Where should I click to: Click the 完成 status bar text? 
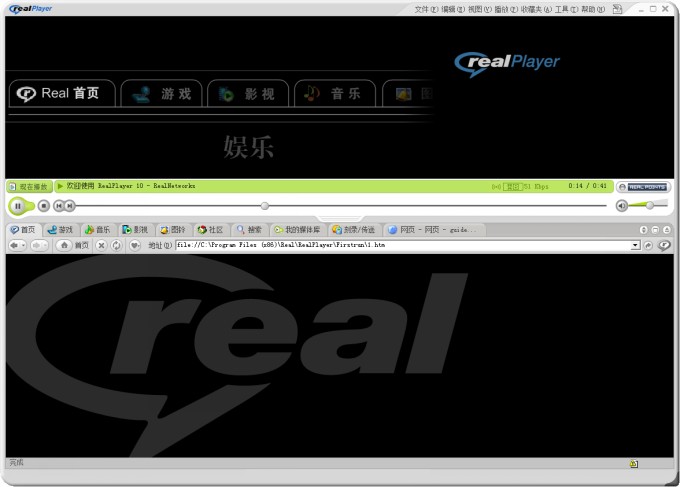pos(16,463)
